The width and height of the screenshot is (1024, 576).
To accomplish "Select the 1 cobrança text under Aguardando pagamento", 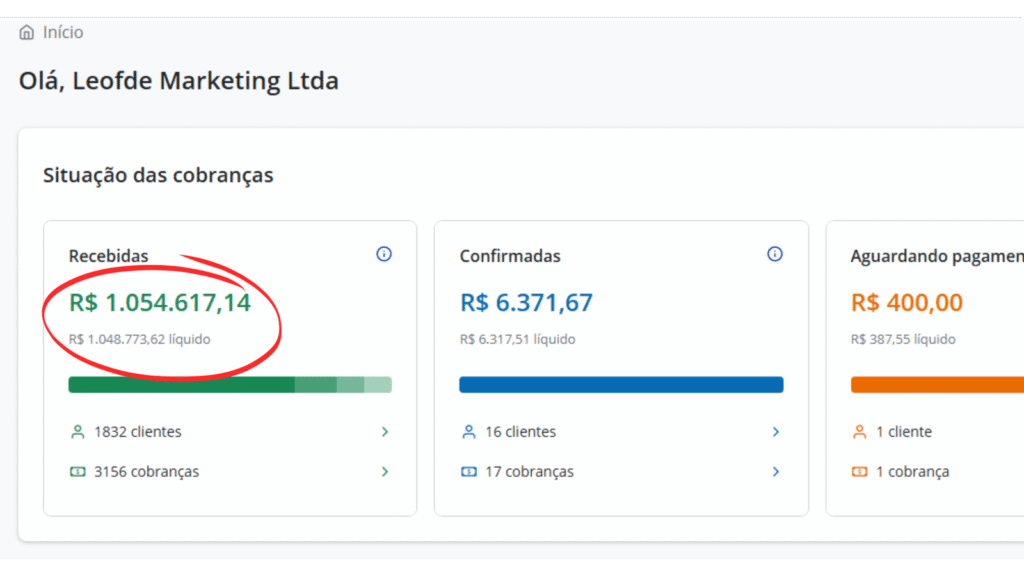I will pos(912,472).
